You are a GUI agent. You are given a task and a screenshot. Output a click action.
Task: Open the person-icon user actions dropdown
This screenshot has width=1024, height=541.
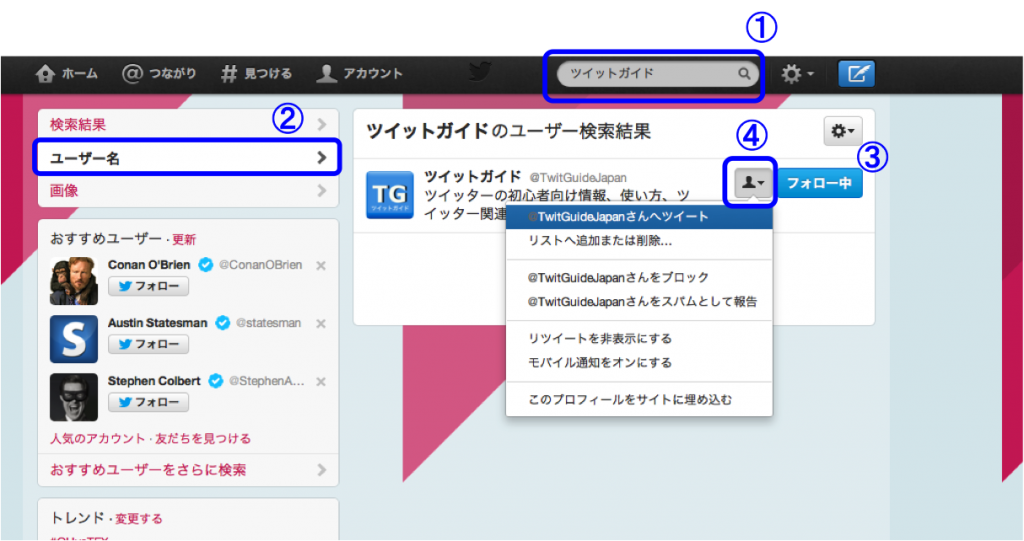coord(753,183)
